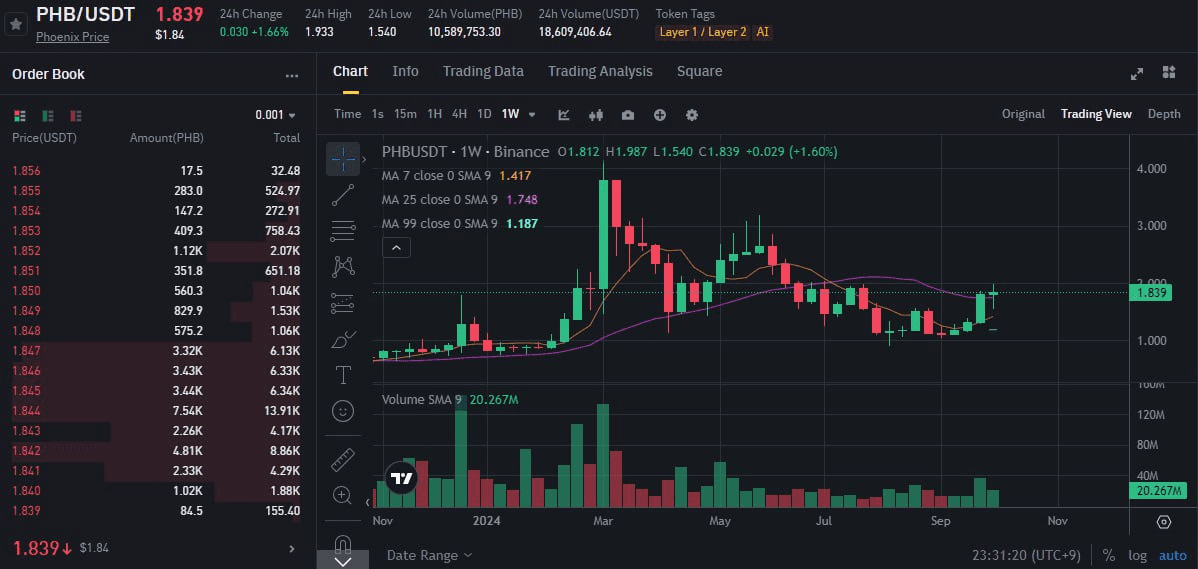Click the AI token tag
The height and width of the screenshot is (569, 1198).
coord(763,32)
